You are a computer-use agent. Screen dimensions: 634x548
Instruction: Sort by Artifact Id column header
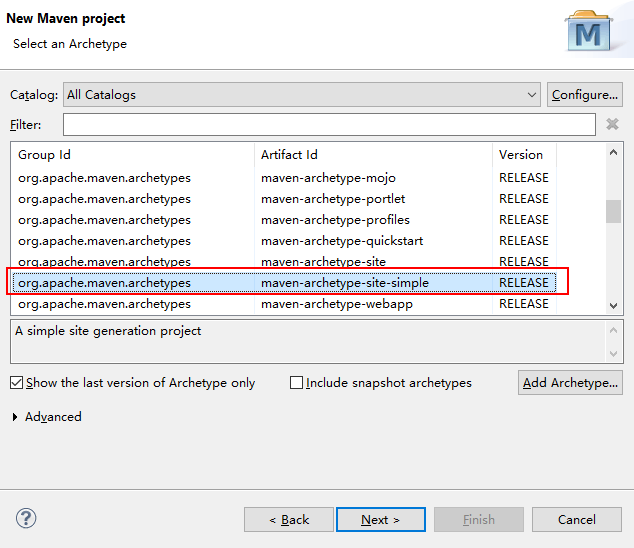(374, 154)
